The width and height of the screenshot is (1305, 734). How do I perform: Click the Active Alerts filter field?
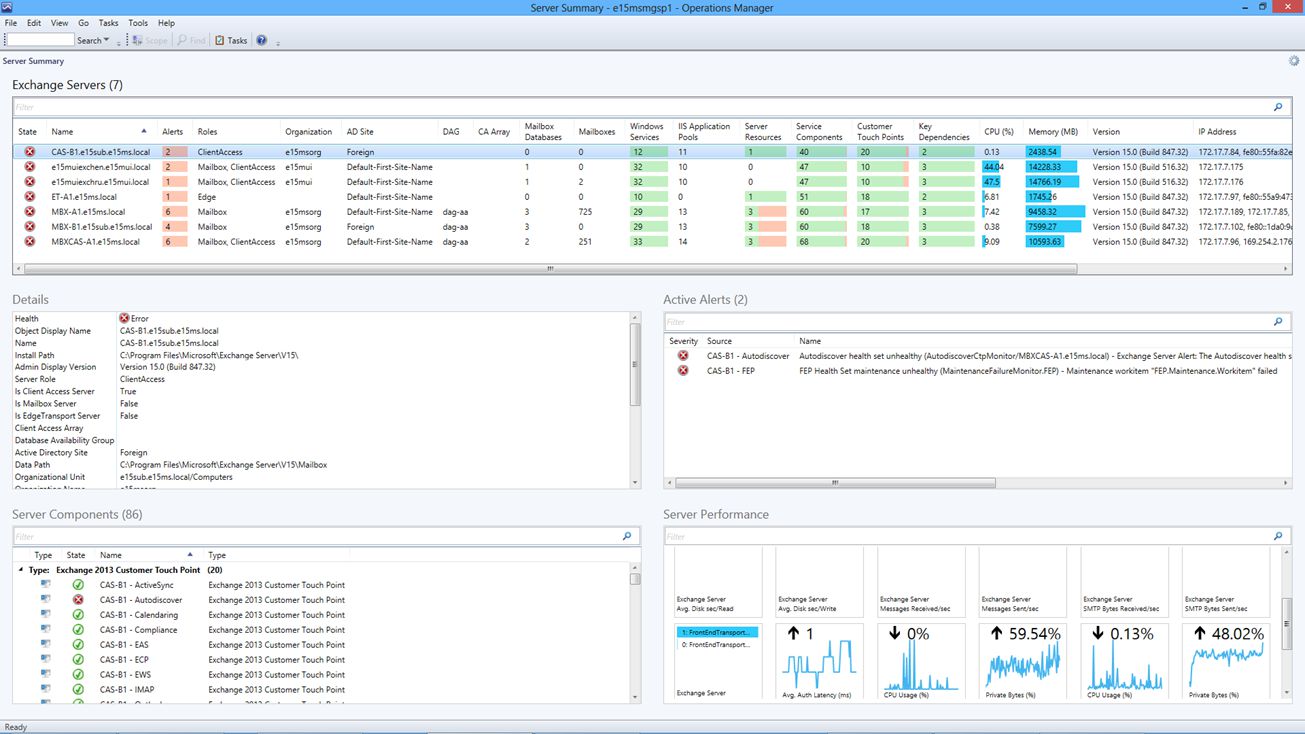967,322
